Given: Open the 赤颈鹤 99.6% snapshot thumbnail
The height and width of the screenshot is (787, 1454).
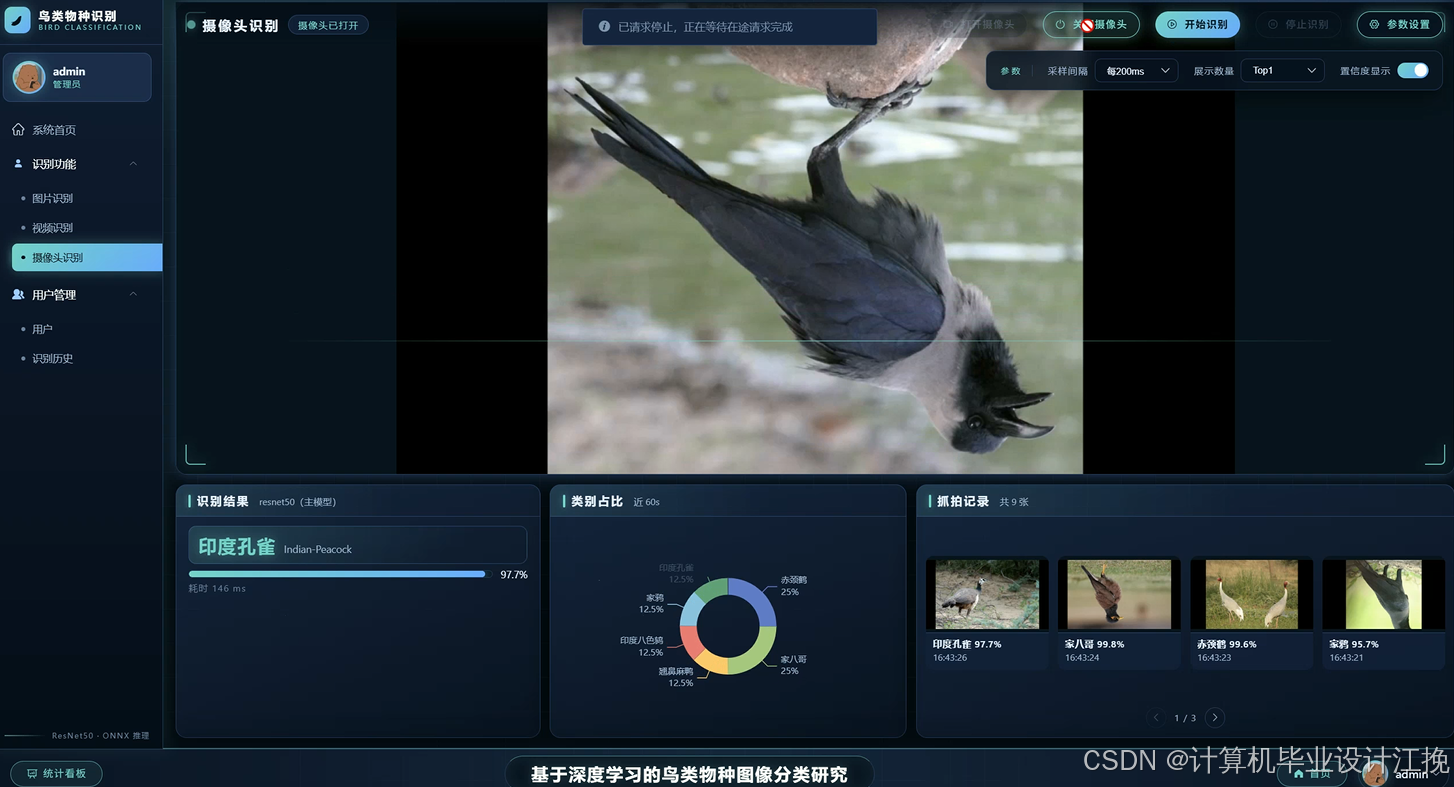Looking at the screenshot, I should 1251,594.
